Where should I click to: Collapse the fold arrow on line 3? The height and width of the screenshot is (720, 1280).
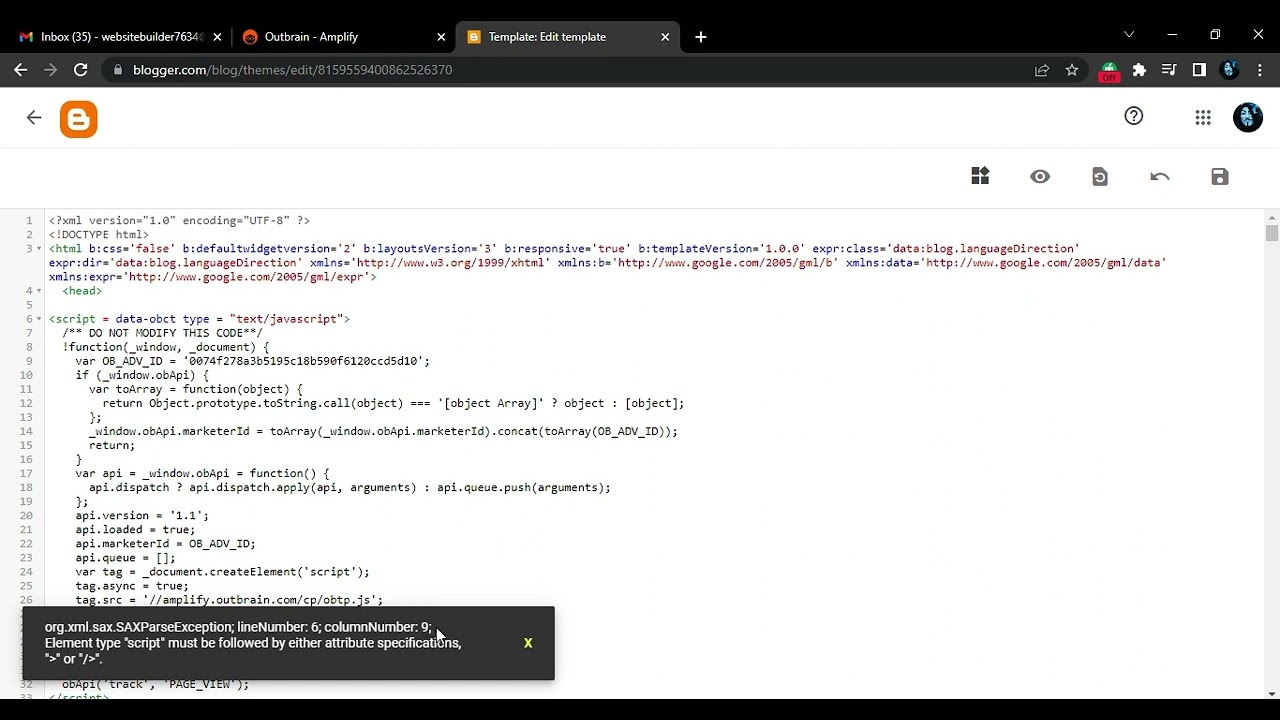click(x=40, y=249)
